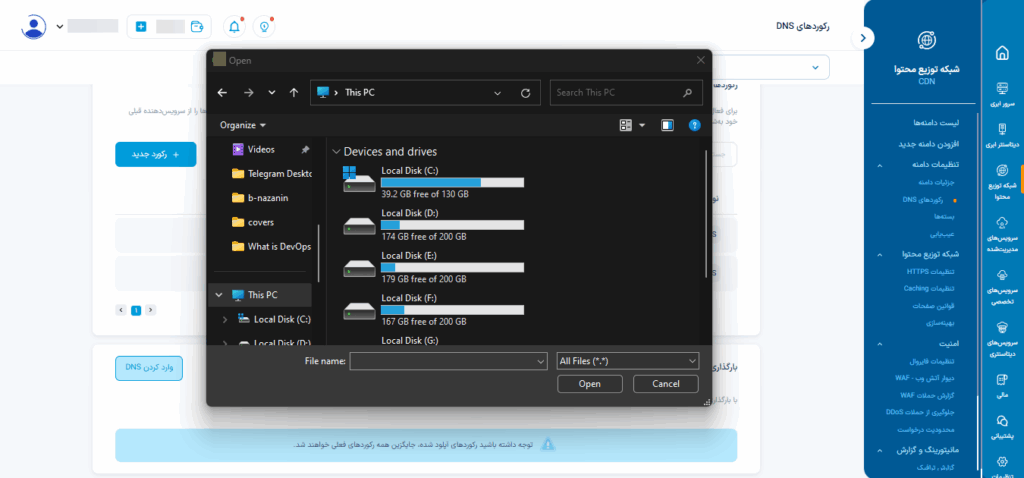Click the lightbulb tips icon in header
Viewport: 1024px width, 478px height.
(x=264, y=27)
